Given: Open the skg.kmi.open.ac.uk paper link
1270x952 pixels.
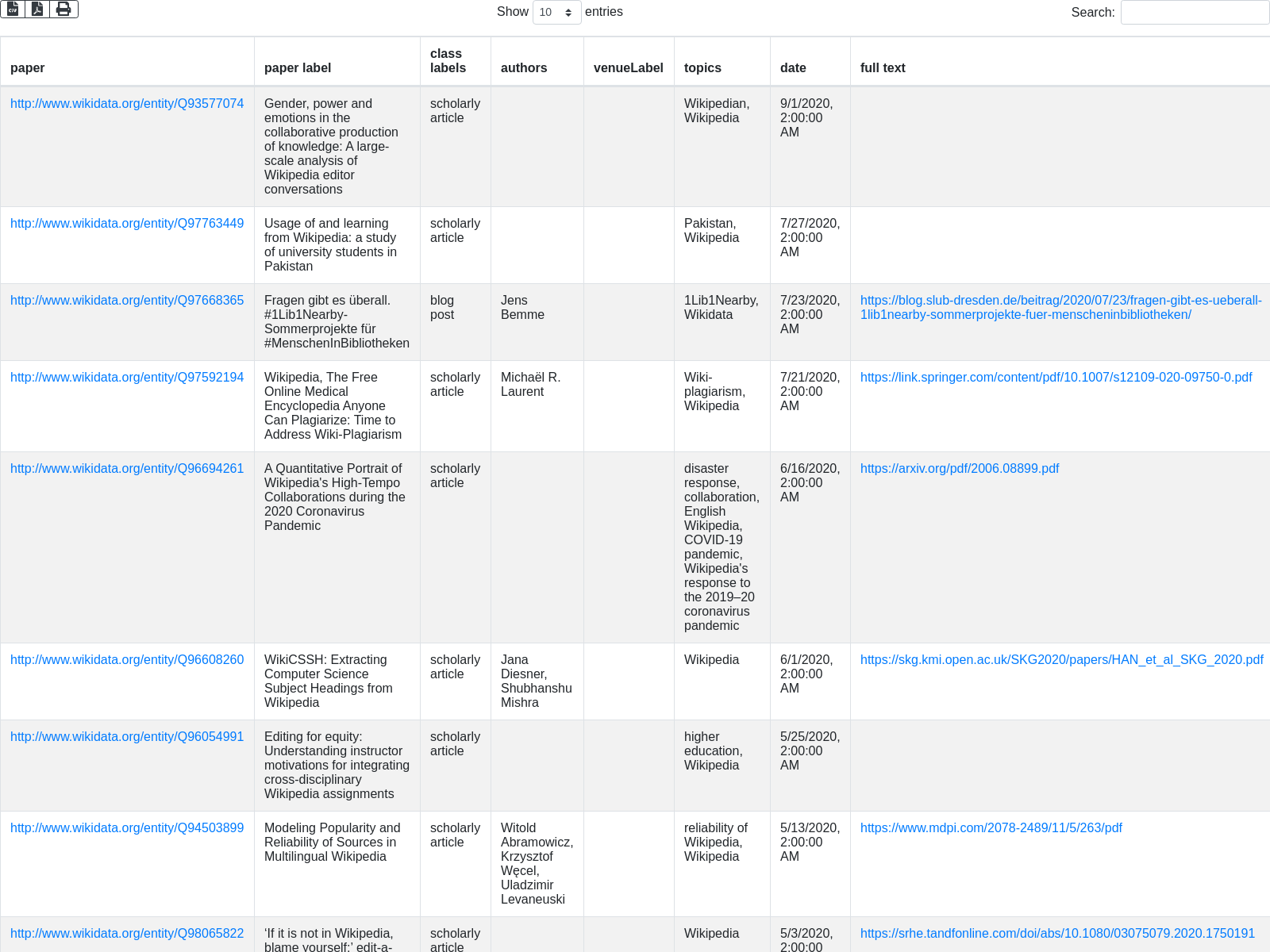Looking at the screenshot, I should (x=1061, y=660).
